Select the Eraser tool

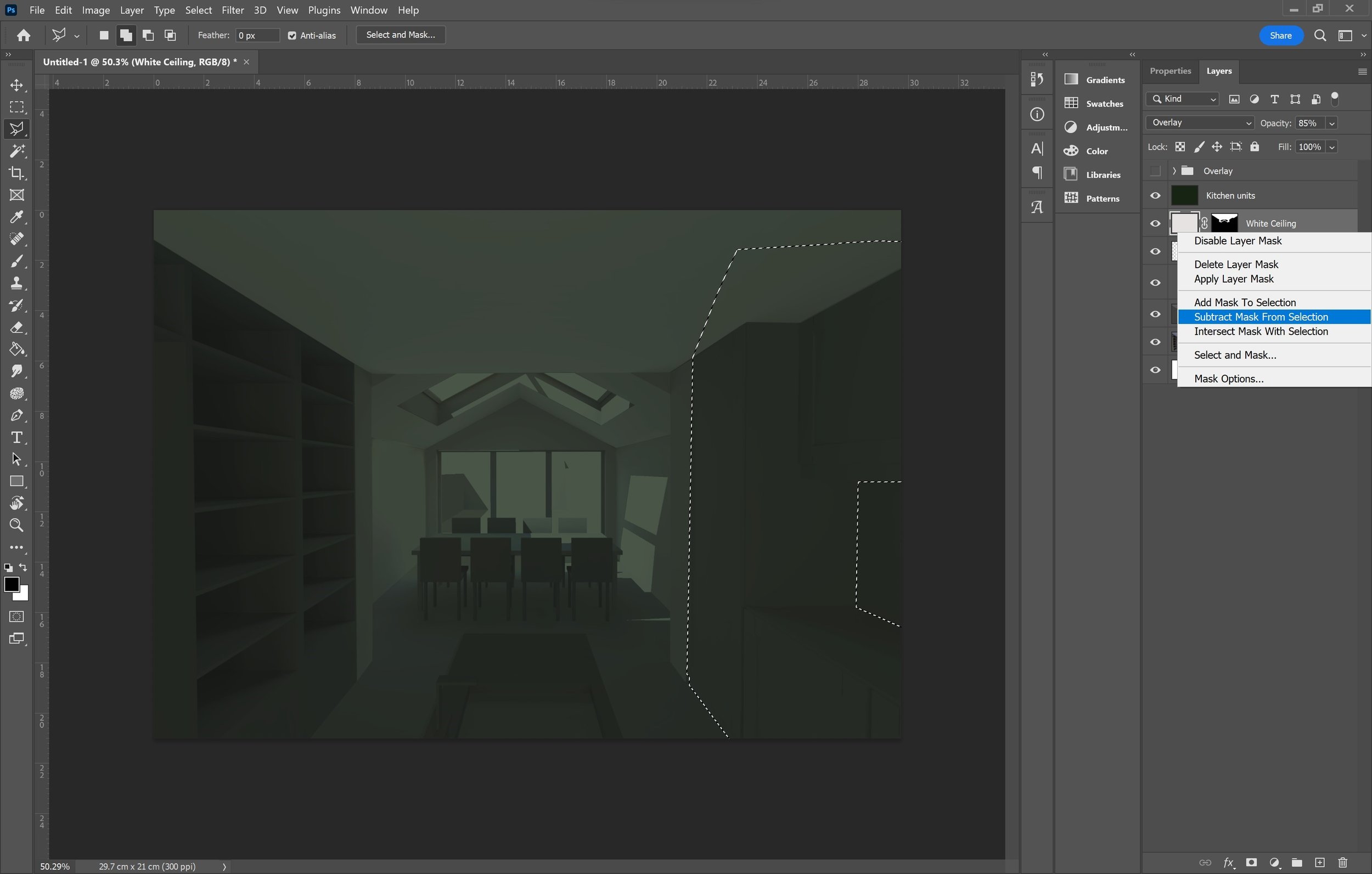16,328
